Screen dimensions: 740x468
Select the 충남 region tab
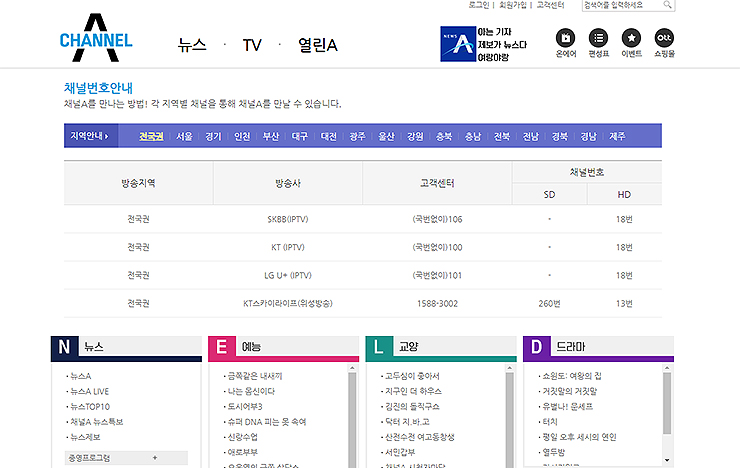point(473,136)
